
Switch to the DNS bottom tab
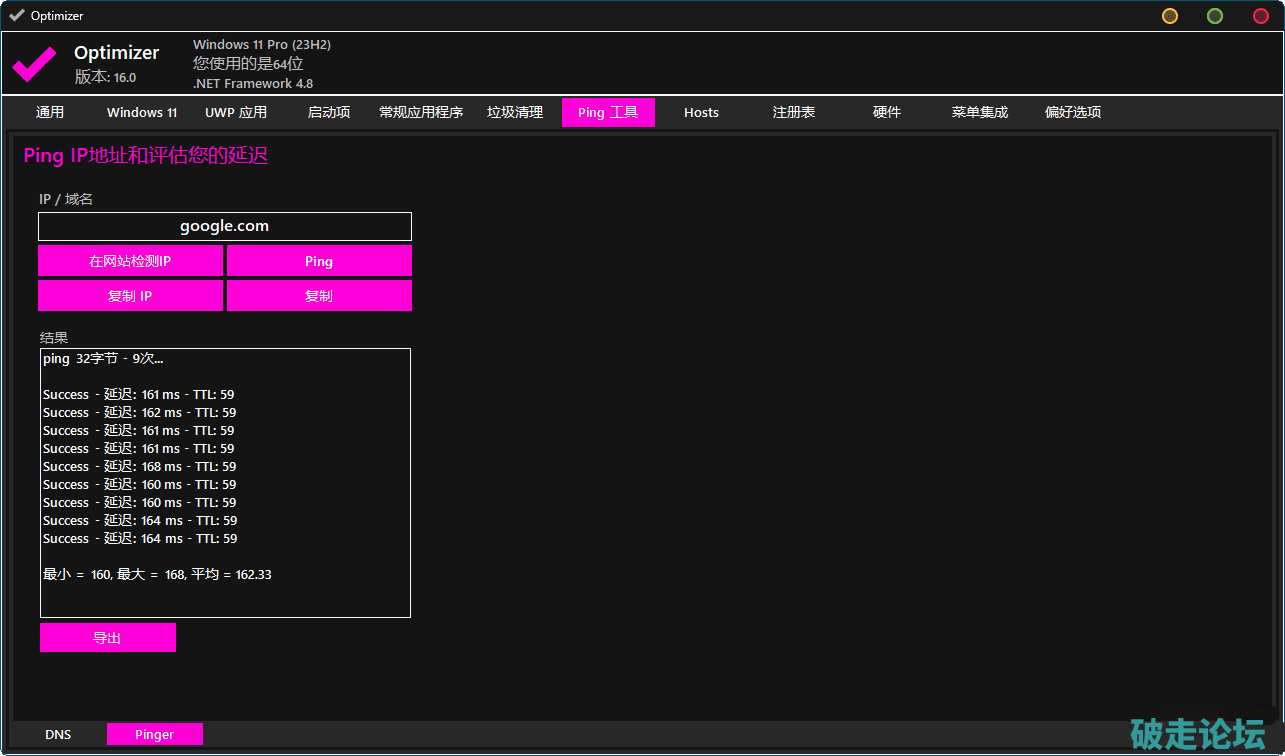(58, 734)
